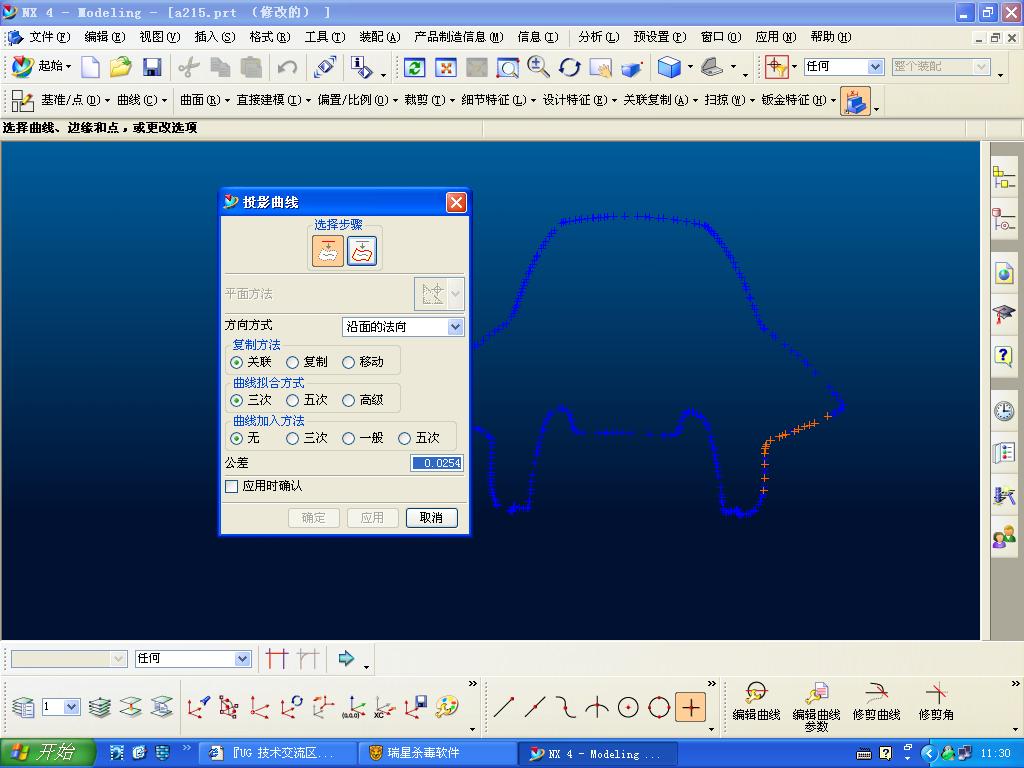Open the 文件 menu
The image size is (1024, 768).
click(x=49, y=37)
